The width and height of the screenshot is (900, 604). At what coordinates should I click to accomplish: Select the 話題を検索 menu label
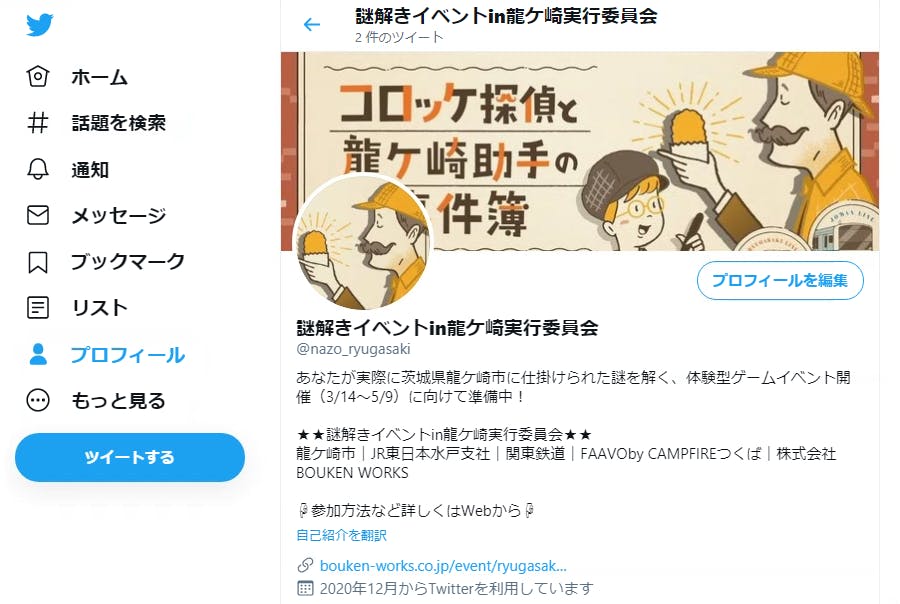pos(119,122)
